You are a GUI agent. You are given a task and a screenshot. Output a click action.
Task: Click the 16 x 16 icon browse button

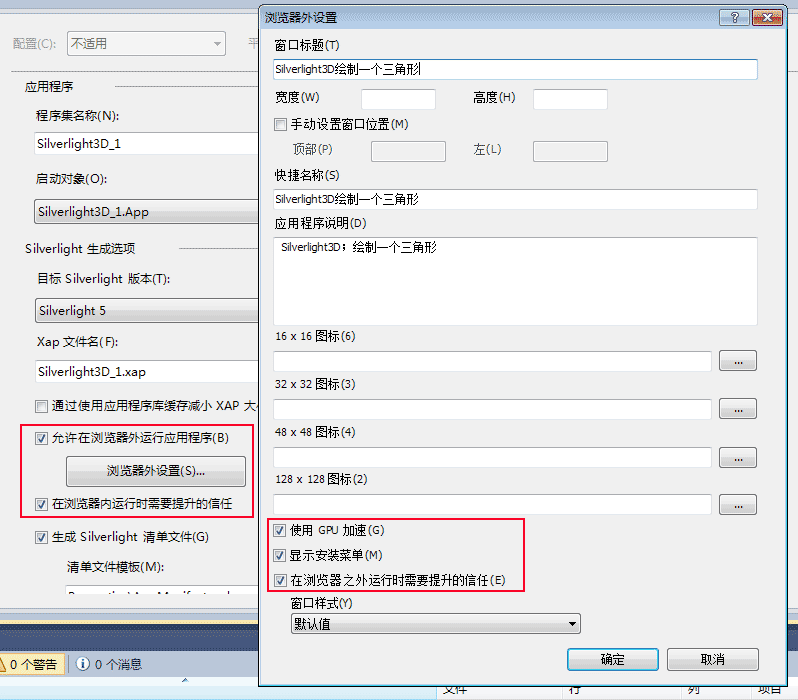pyautogui.click(x=738, y=361)
